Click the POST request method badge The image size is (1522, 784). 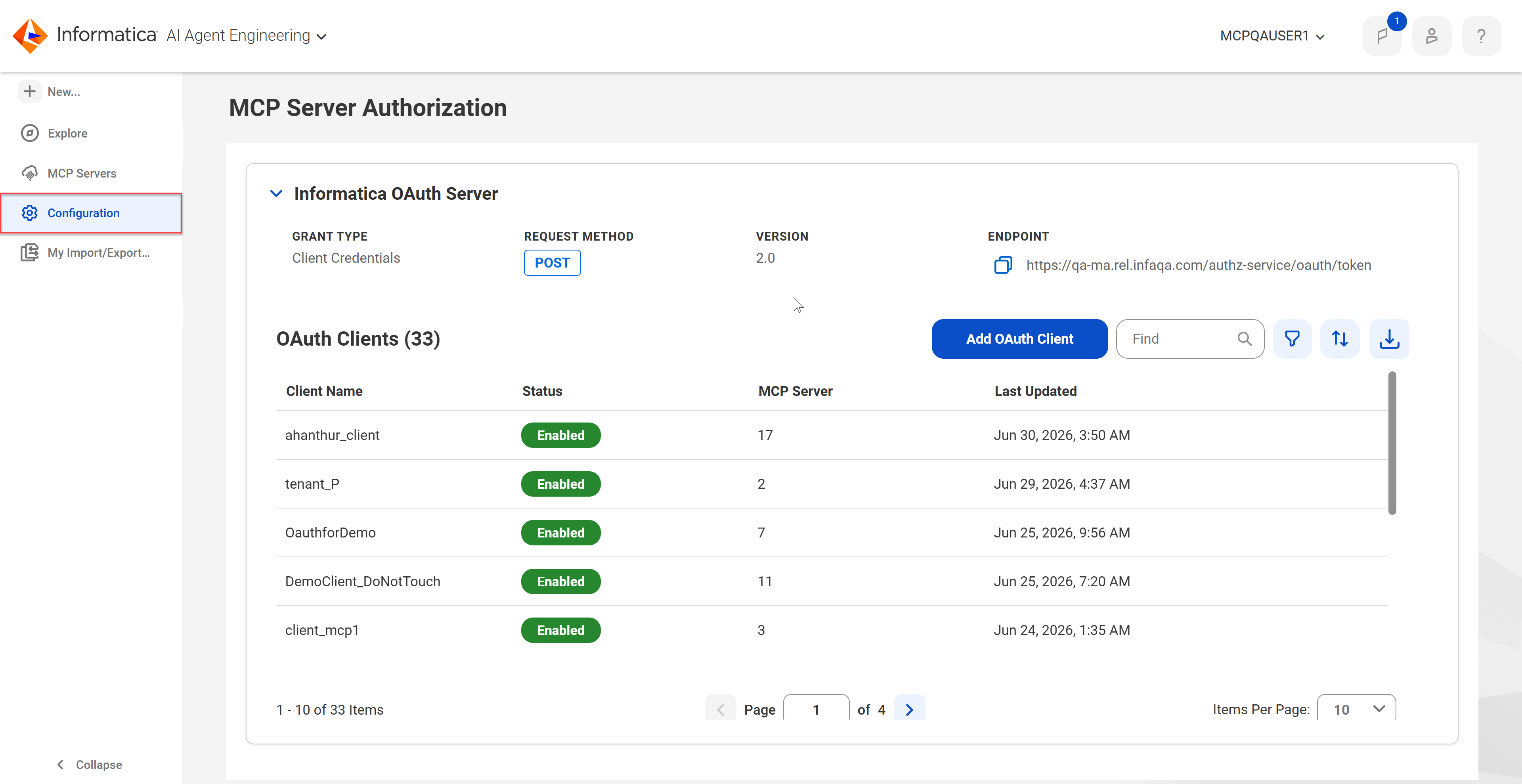552,263
